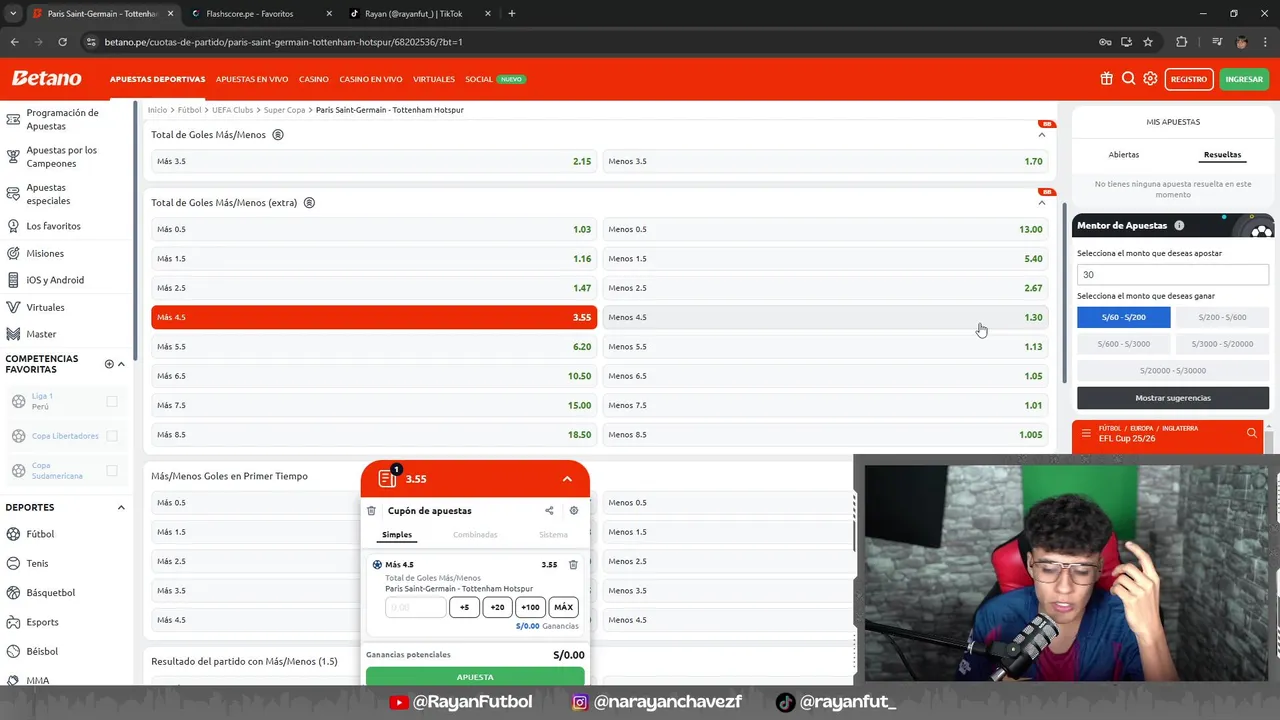Viewport: 1280px width, 720px height.
Task: Open Chrome tab search dropdown
Action: coord(13,14)
